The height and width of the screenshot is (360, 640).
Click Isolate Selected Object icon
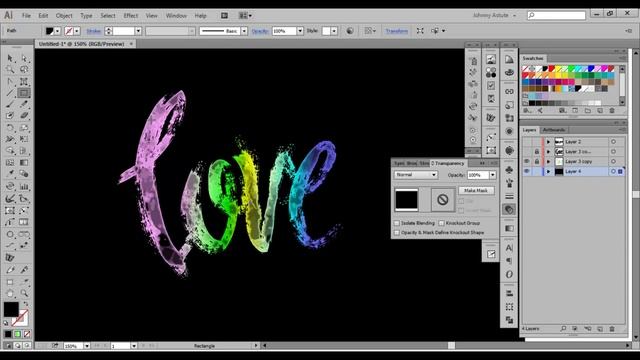[x=420, y=31]
